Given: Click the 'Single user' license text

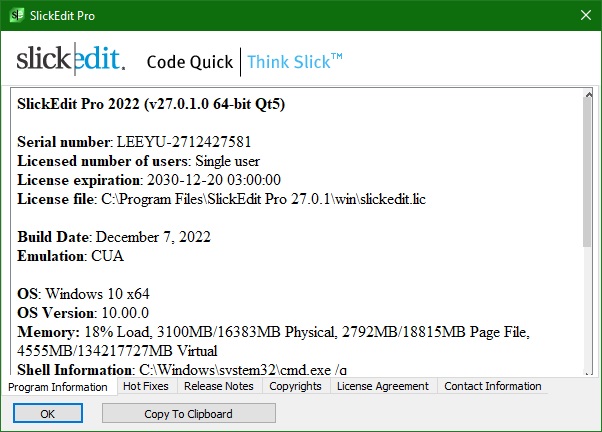Looking at the screenshot, I should pyautogui.click(x=227, y=161).
